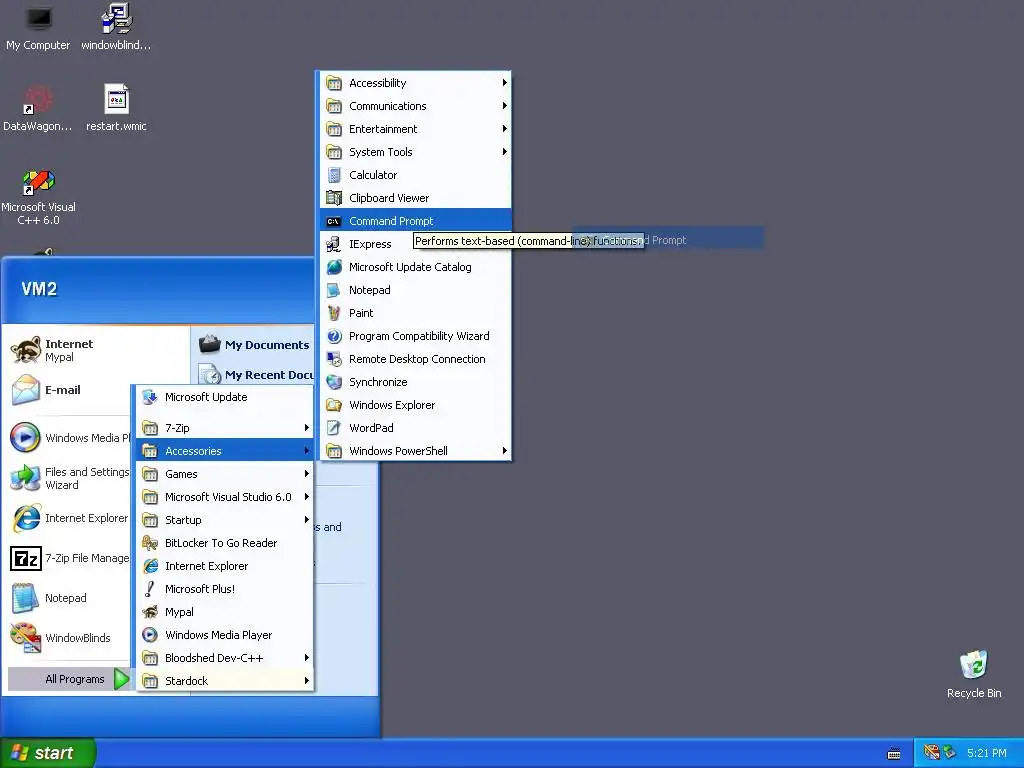The height and width of the screenshot is (768, 1024).
Task: Click the Start button
Action: click(48, 753)
